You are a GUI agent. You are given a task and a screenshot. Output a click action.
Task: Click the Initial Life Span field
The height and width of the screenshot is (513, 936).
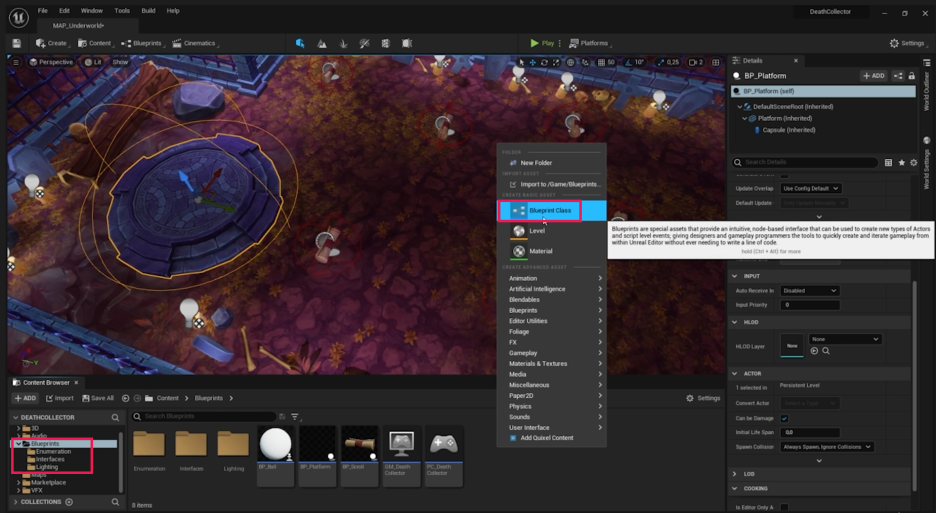809,432
